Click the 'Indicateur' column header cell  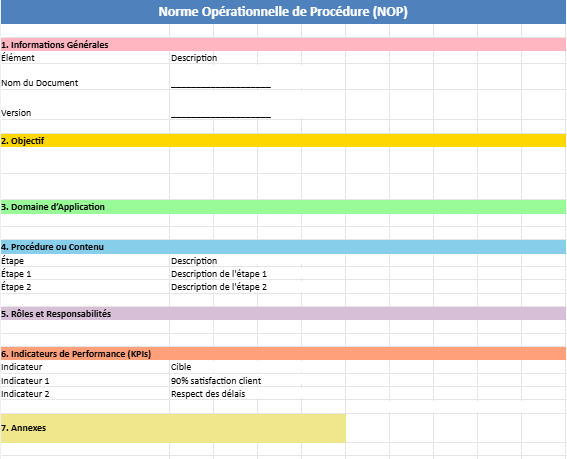point(85,367)
